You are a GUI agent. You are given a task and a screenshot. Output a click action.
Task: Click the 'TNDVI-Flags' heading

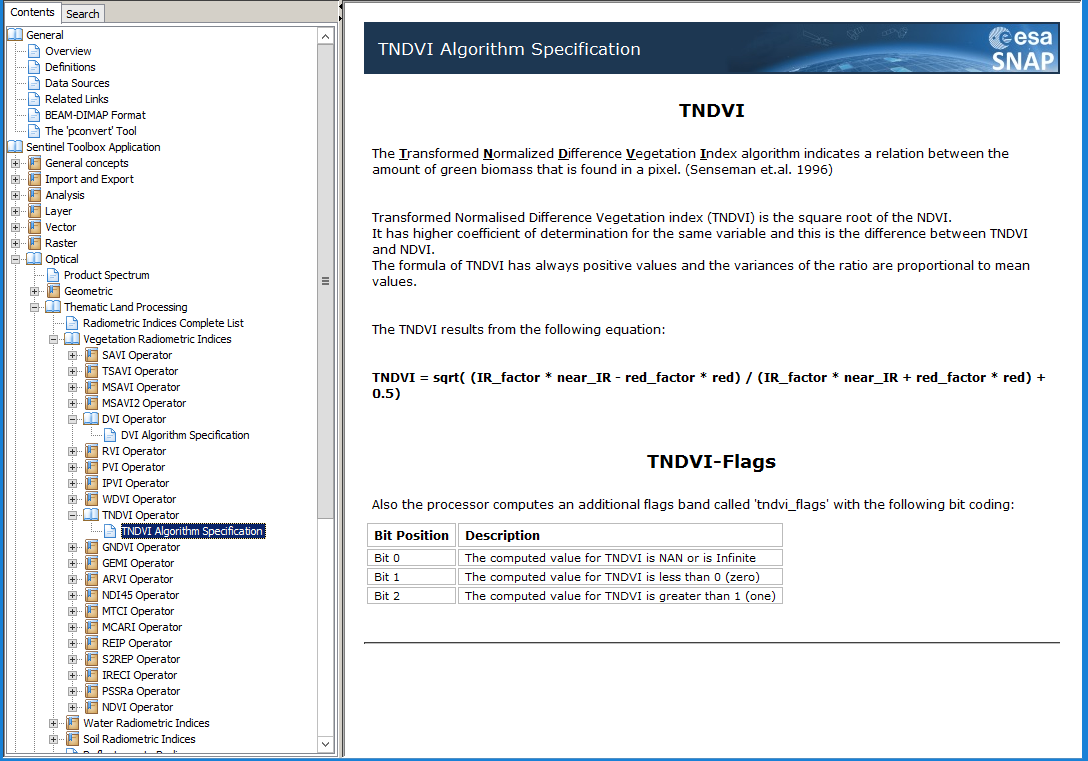[711, 462]
